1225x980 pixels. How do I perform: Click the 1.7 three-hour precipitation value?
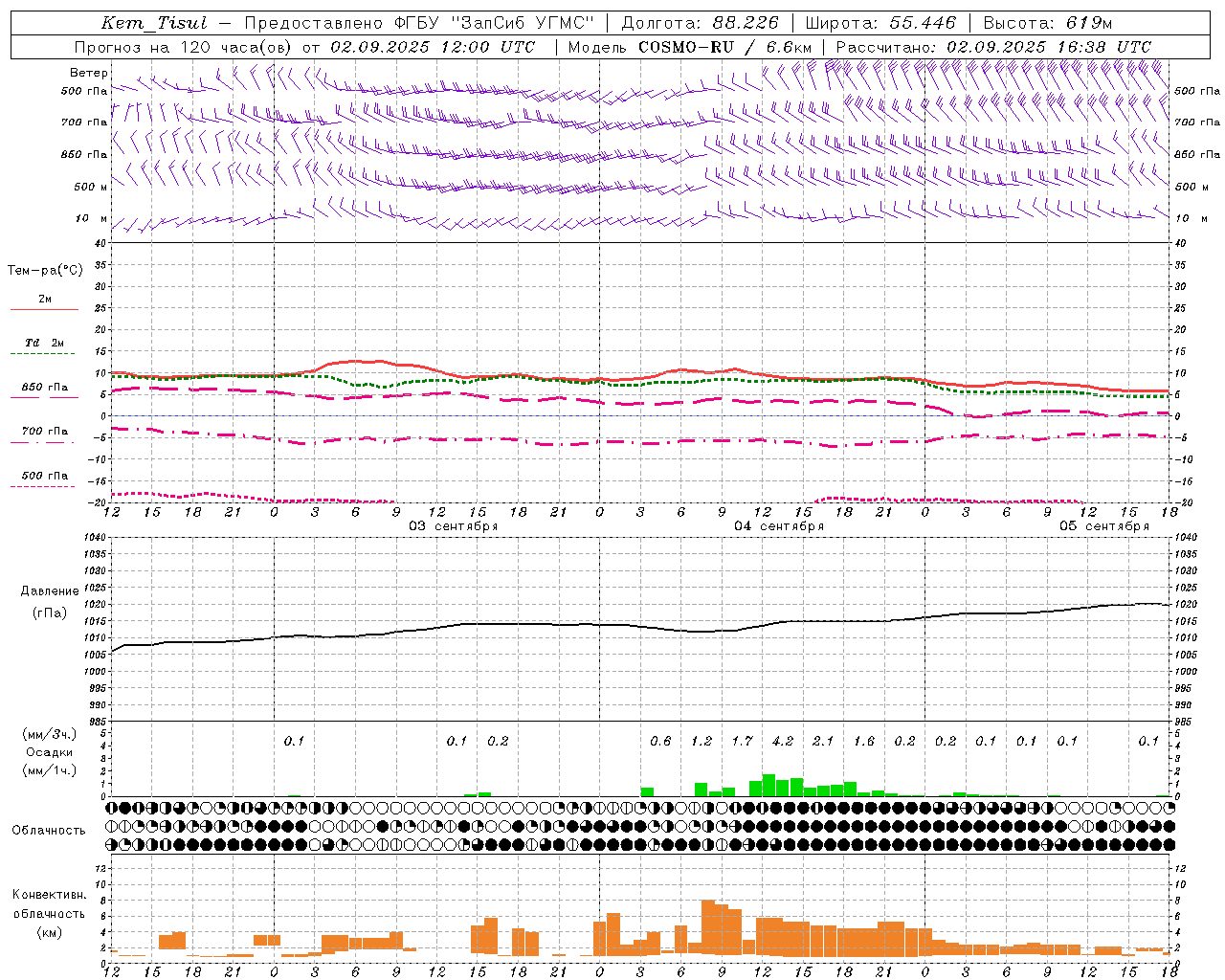click(742, 741)
